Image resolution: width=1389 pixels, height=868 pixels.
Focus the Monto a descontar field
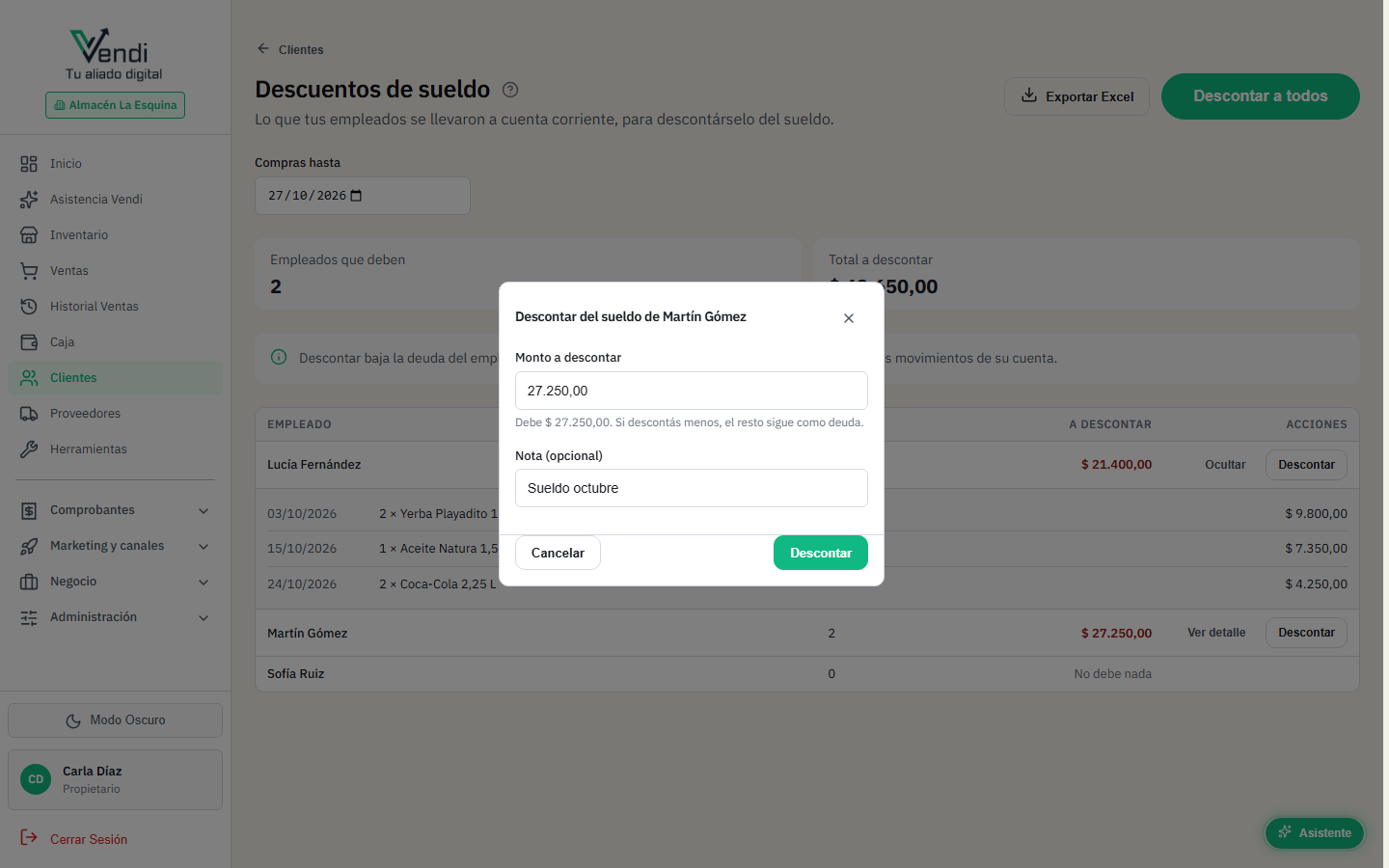click(x=692, y=391)
